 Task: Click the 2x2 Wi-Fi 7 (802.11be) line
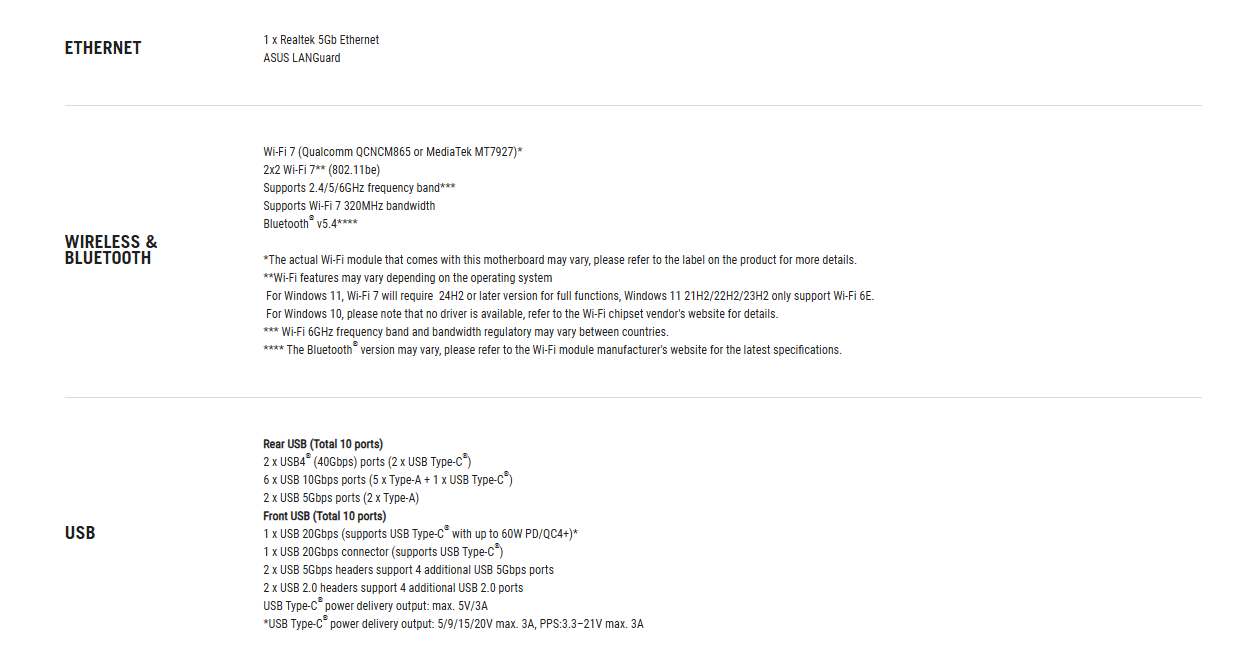(x=322, y=170)
